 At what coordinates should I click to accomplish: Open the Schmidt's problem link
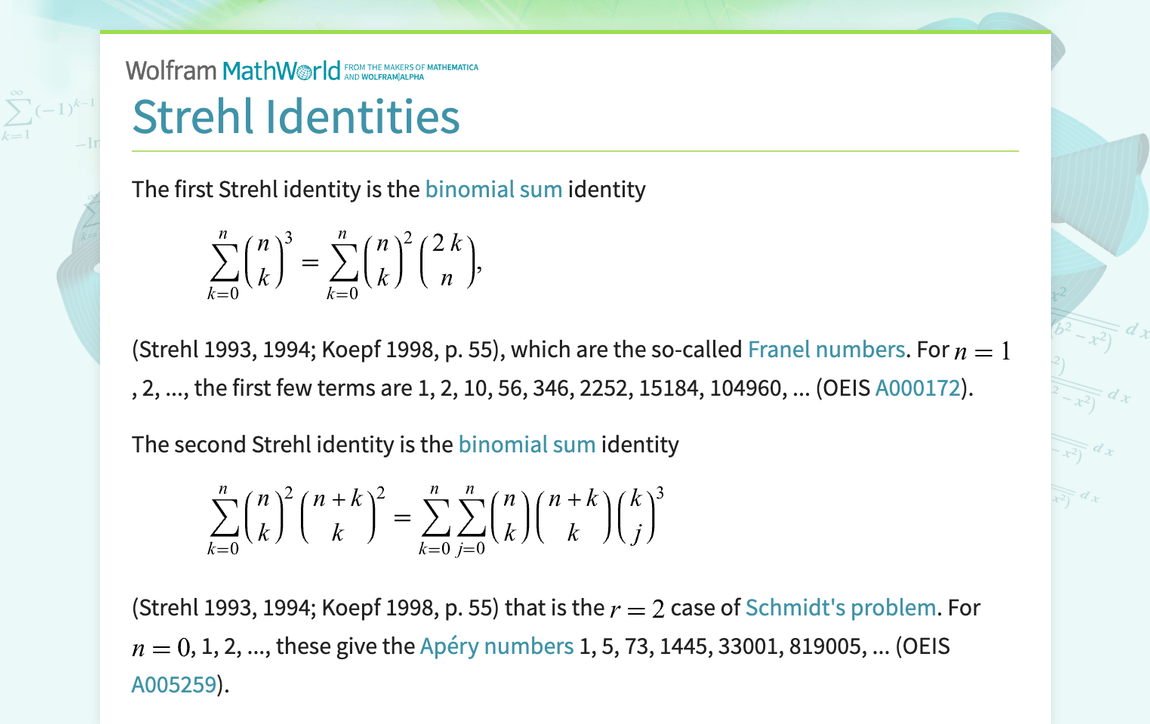click(840, 607)
